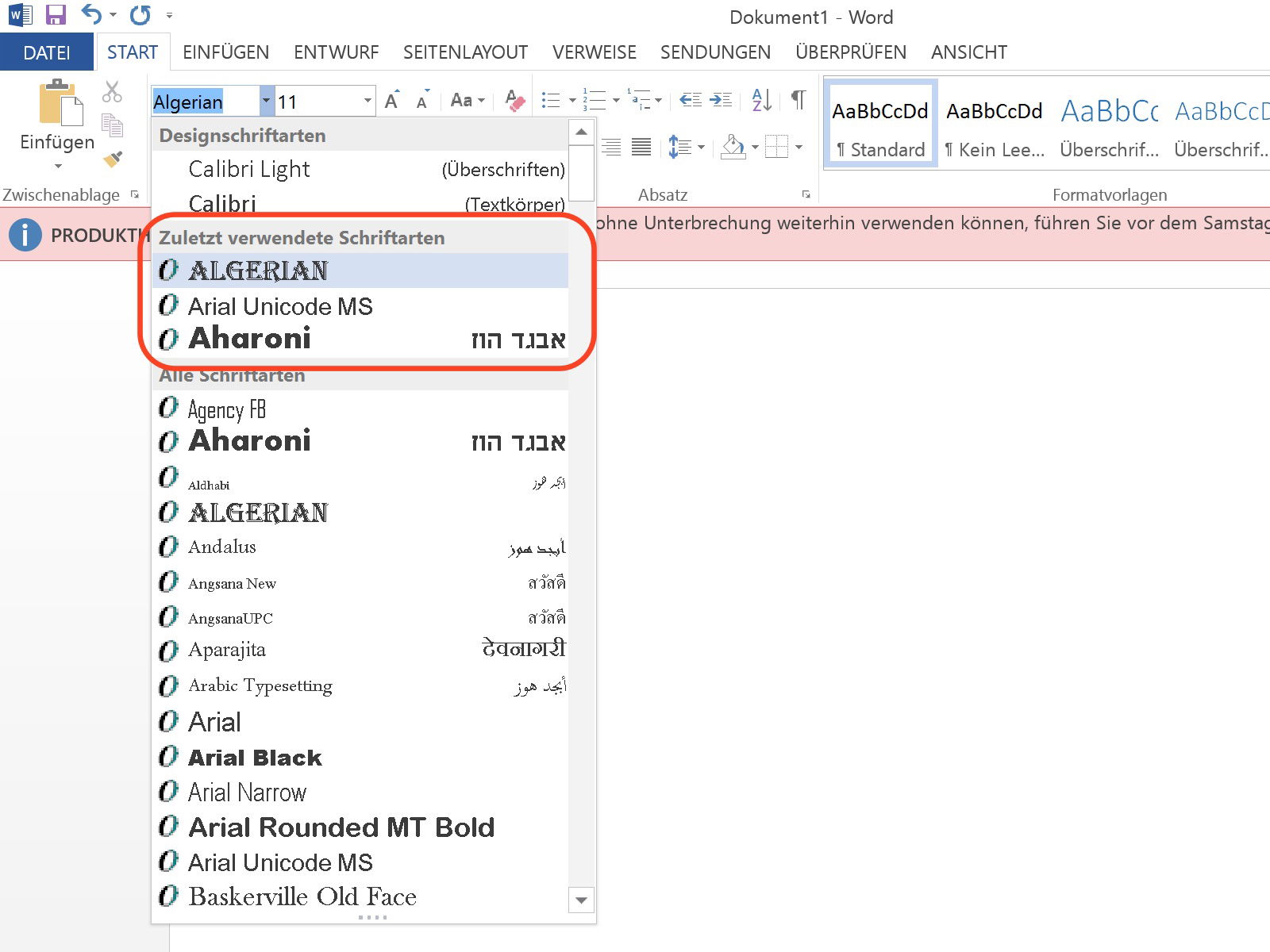
Task: Select the Format Painter brush icon
Action: (x=112, y=159)
